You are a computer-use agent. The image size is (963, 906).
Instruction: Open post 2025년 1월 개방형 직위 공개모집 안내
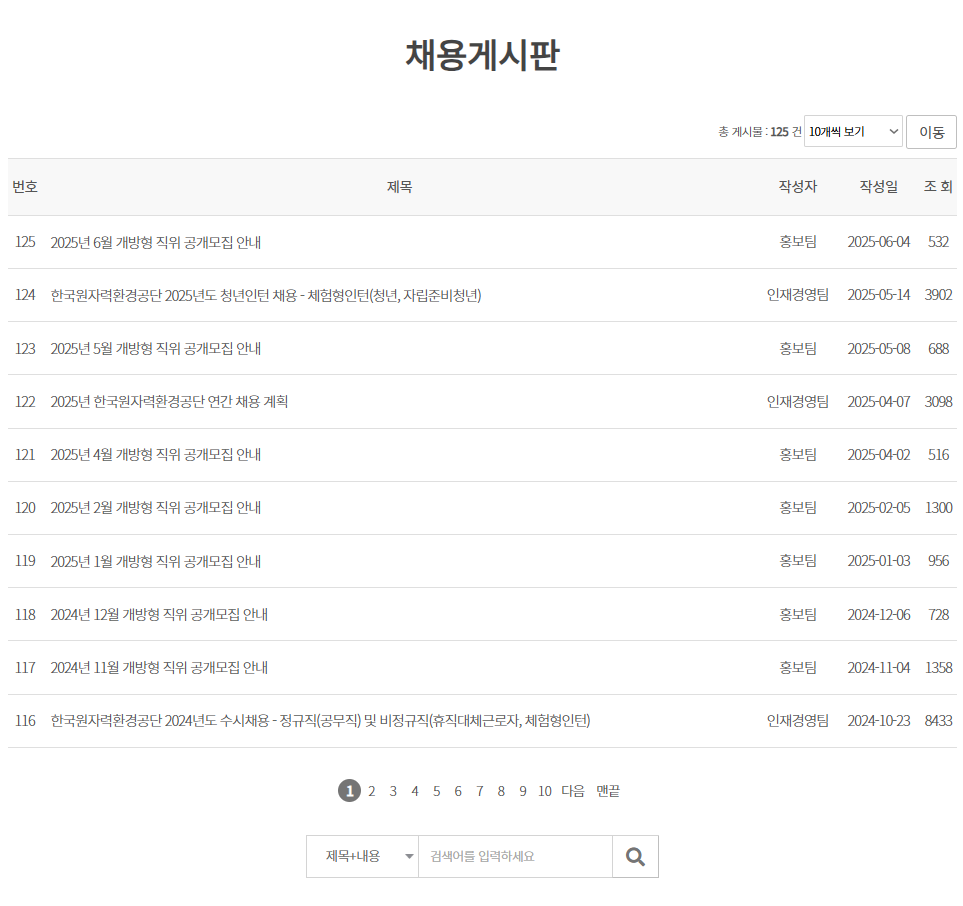point(155,561)
